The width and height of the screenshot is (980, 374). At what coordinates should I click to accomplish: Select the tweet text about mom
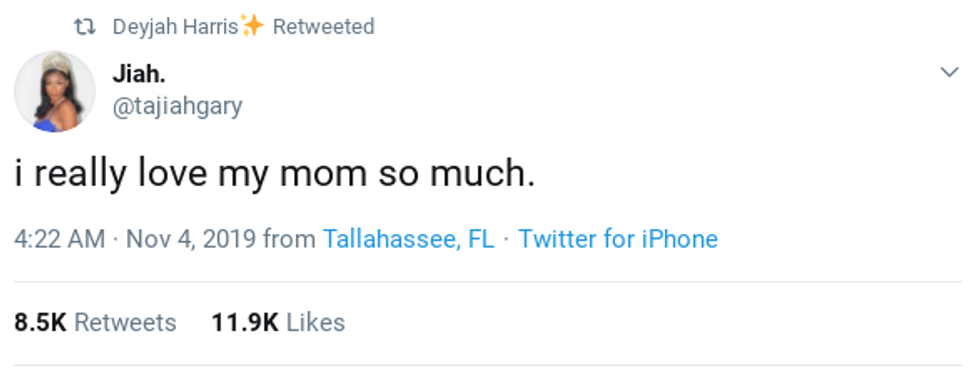click(275, 173)
